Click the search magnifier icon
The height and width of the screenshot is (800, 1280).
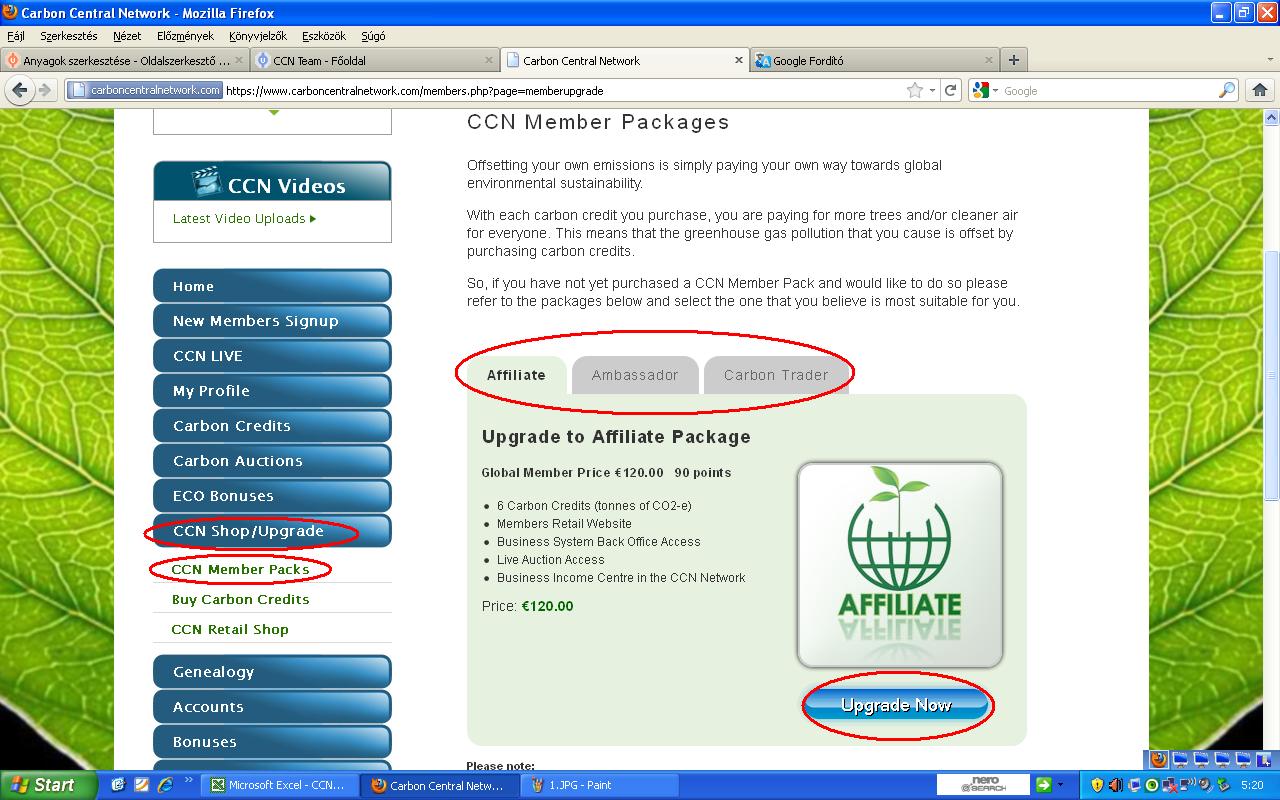(x=1227, y=90)
